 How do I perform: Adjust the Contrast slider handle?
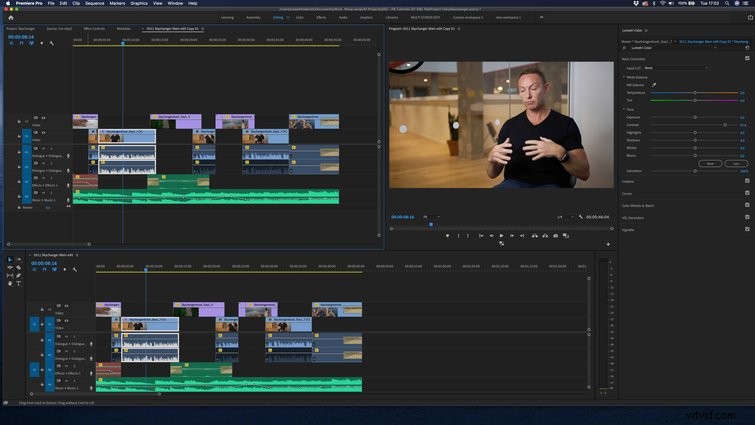(x=725, y=125)
